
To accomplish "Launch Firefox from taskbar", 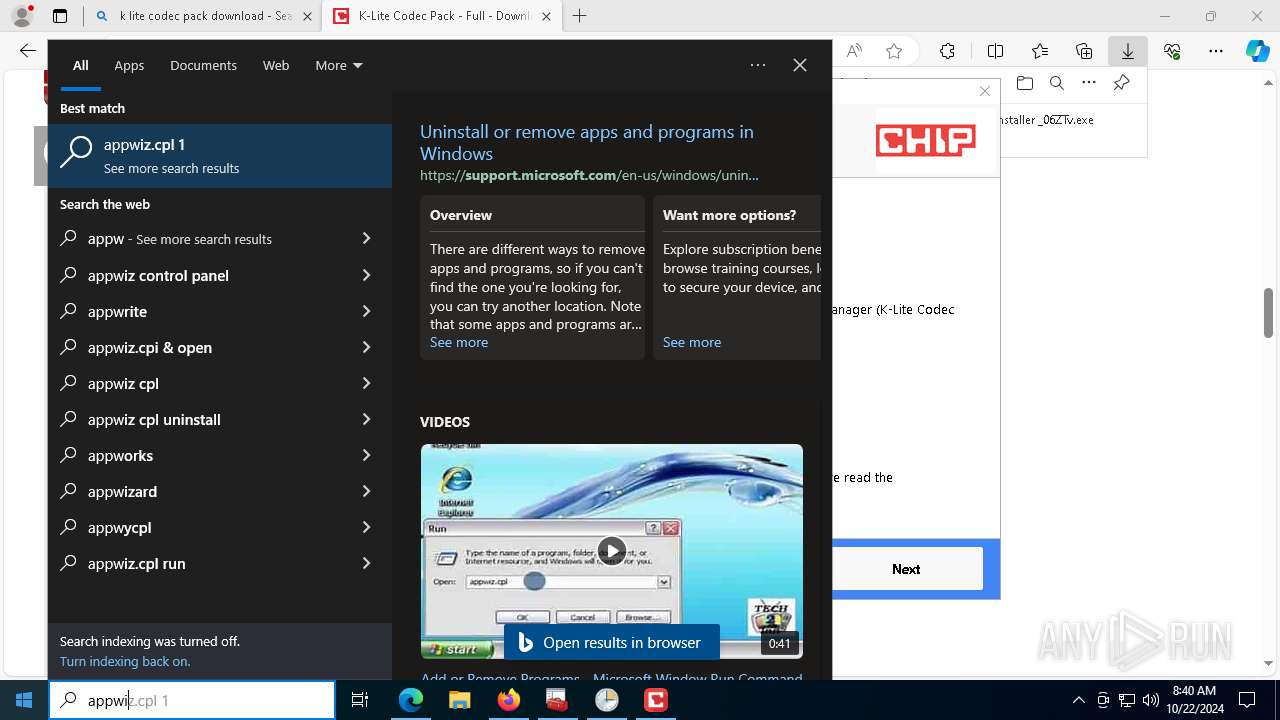I will (x=509, y=700).
